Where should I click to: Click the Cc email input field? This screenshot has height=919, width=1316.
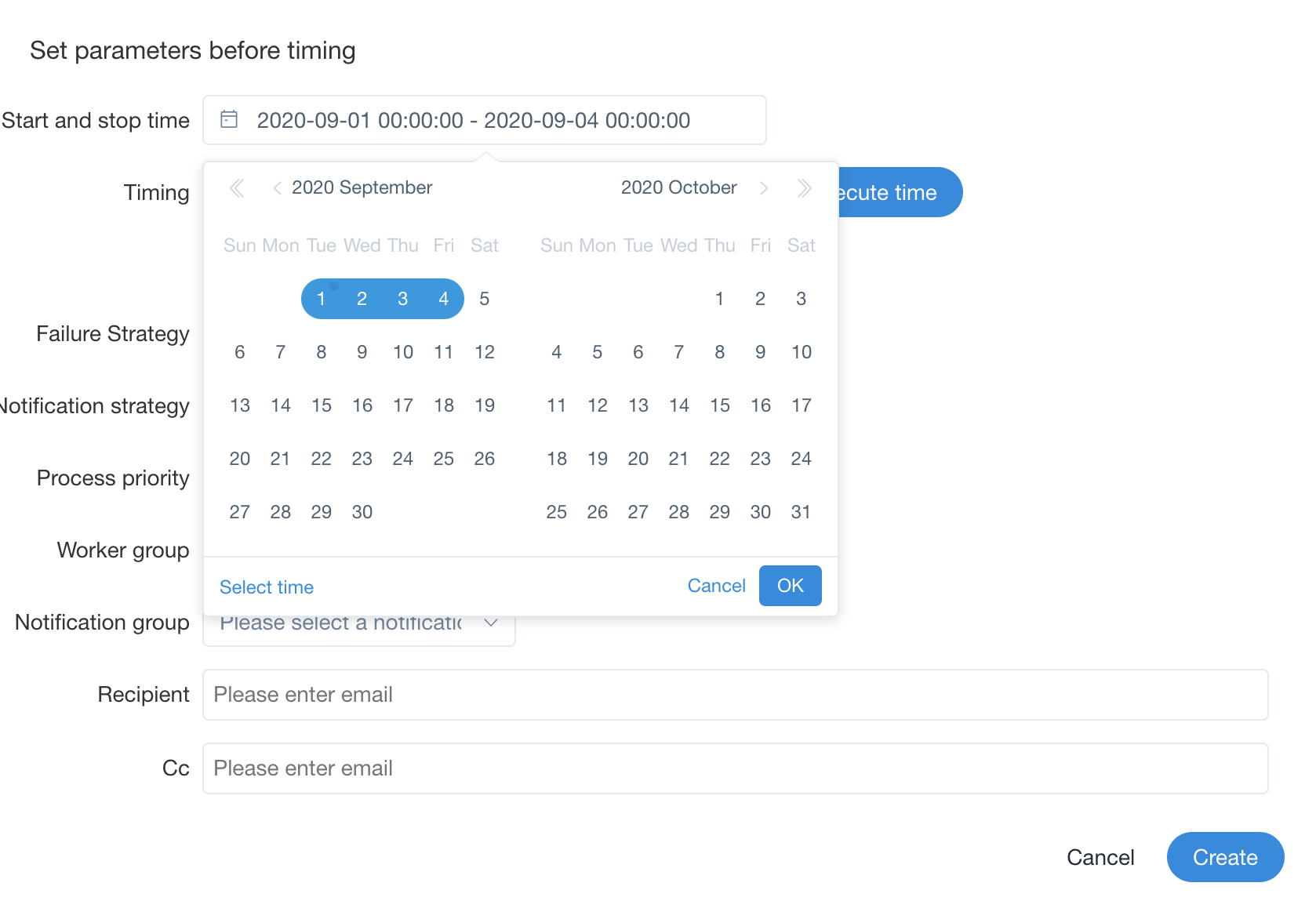[x=735, y=768]
